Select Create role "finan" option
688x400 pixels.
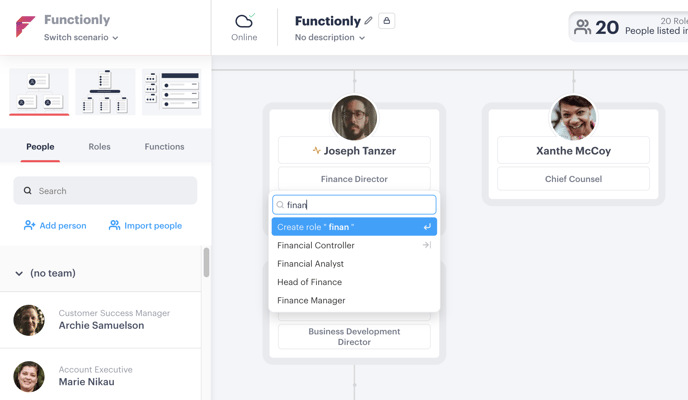point(354,227)
